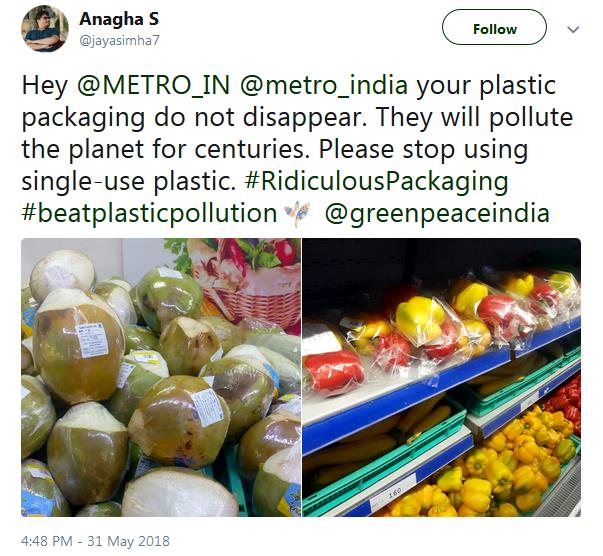Click the 160 price tag on the shelf
The image size is (603, 556).
[x=393, y=492]
